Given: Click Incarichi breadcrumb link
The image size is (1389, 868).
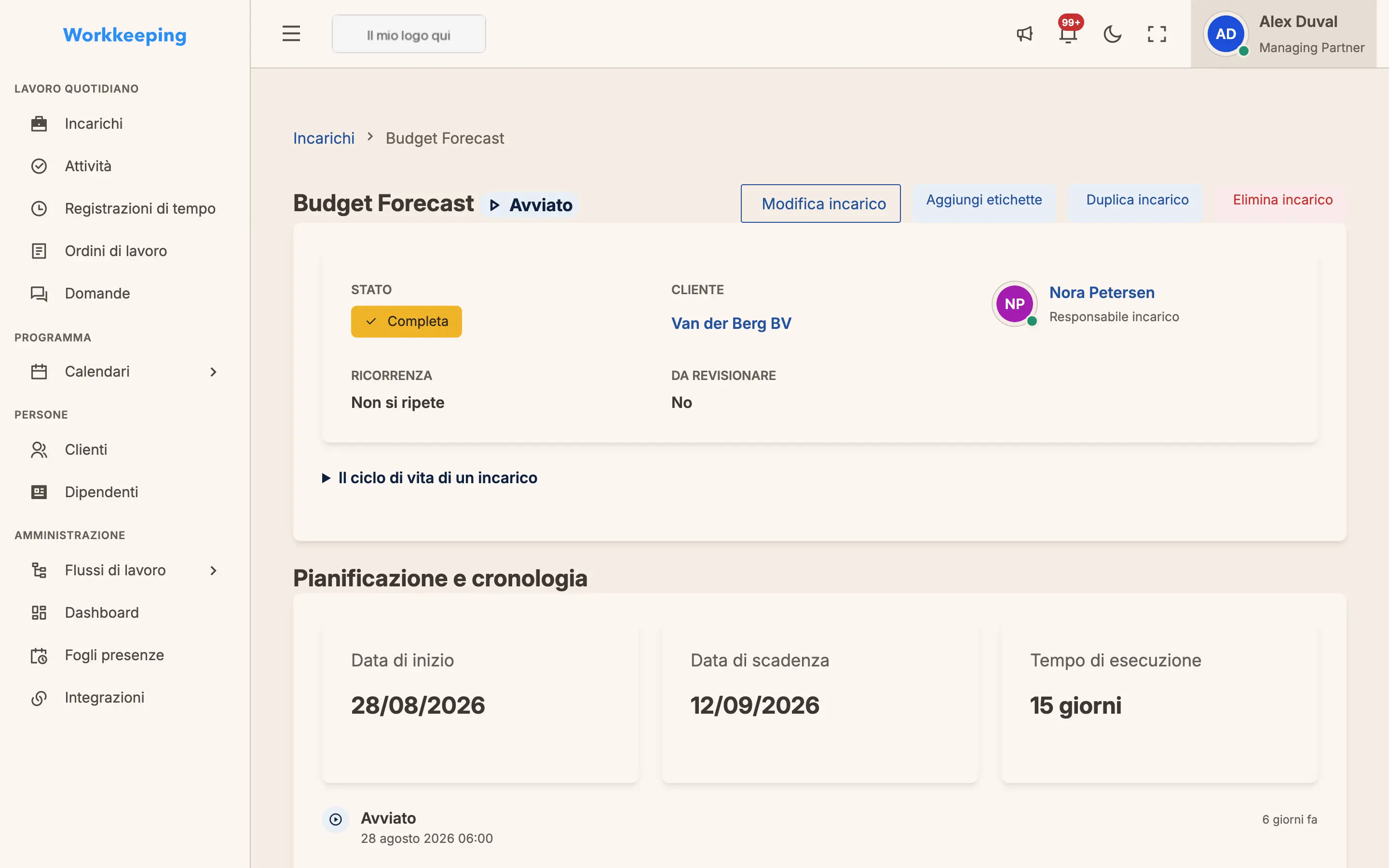Looking at the screenshot, I should tap(324, 138).
